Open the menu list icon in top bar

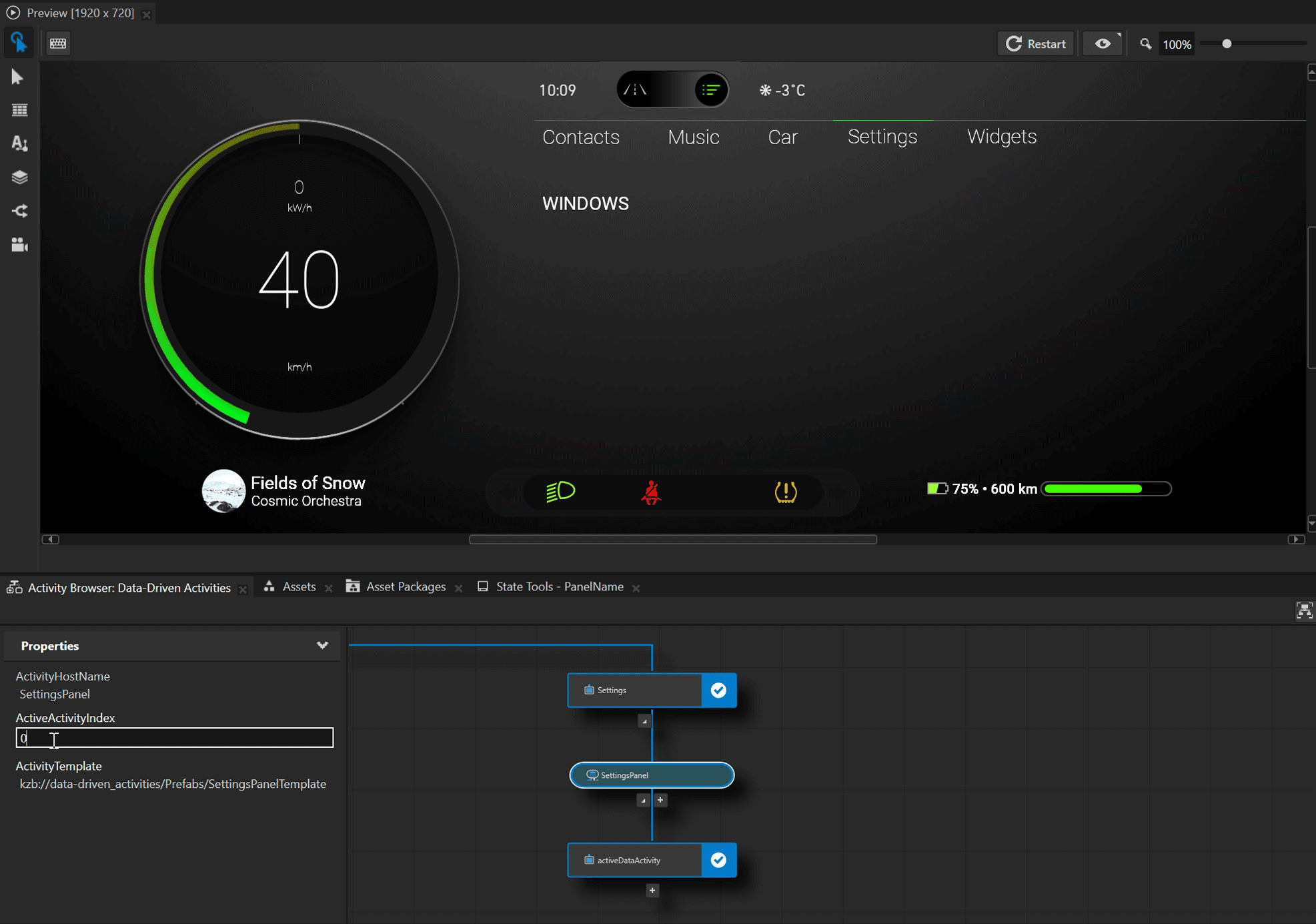pyautogui.click(x=711, y=91)
